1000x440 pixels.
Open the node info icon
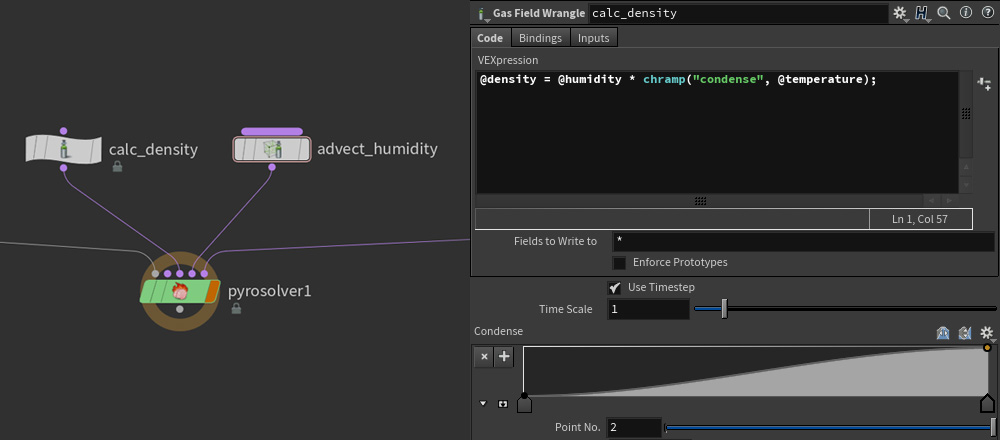click(x=964, y=13)
